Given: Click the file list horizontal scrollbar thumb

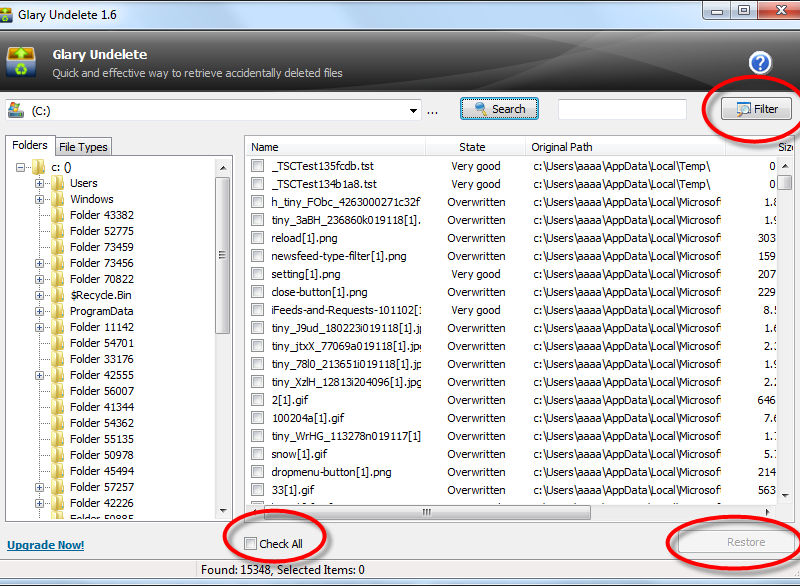Looking at the screenshot, I should pos(427,512).
